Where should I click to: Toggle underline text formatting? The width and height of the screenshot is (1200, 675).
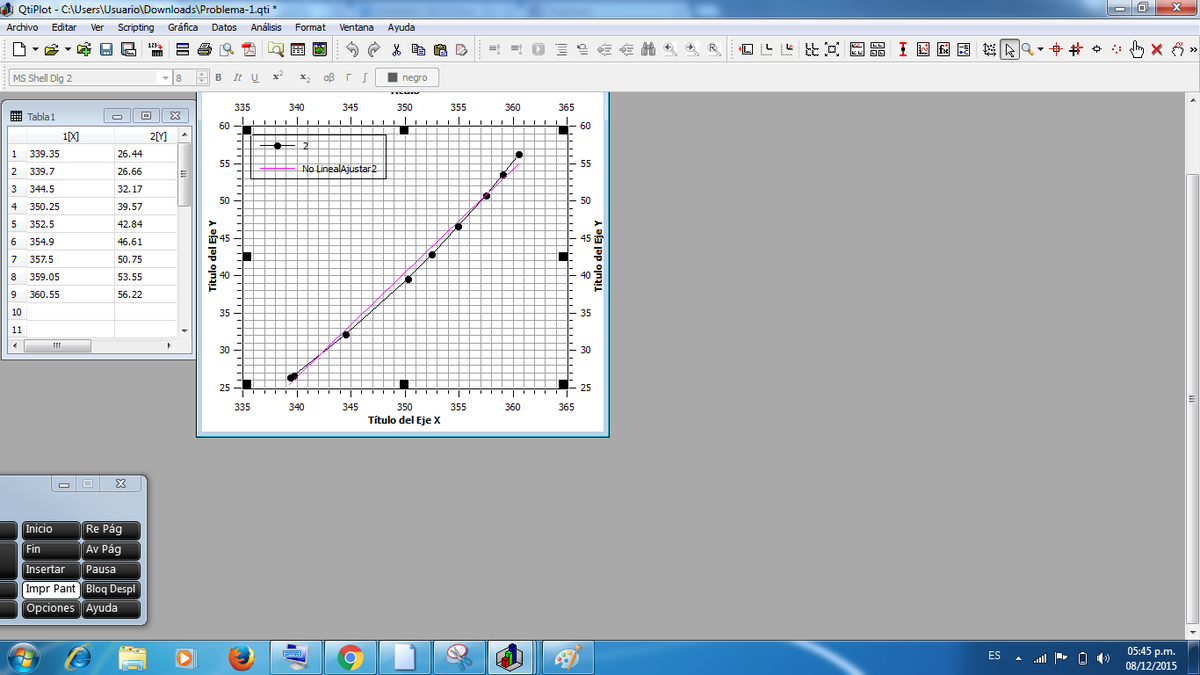pyautogui.click(x=254, y=78)
